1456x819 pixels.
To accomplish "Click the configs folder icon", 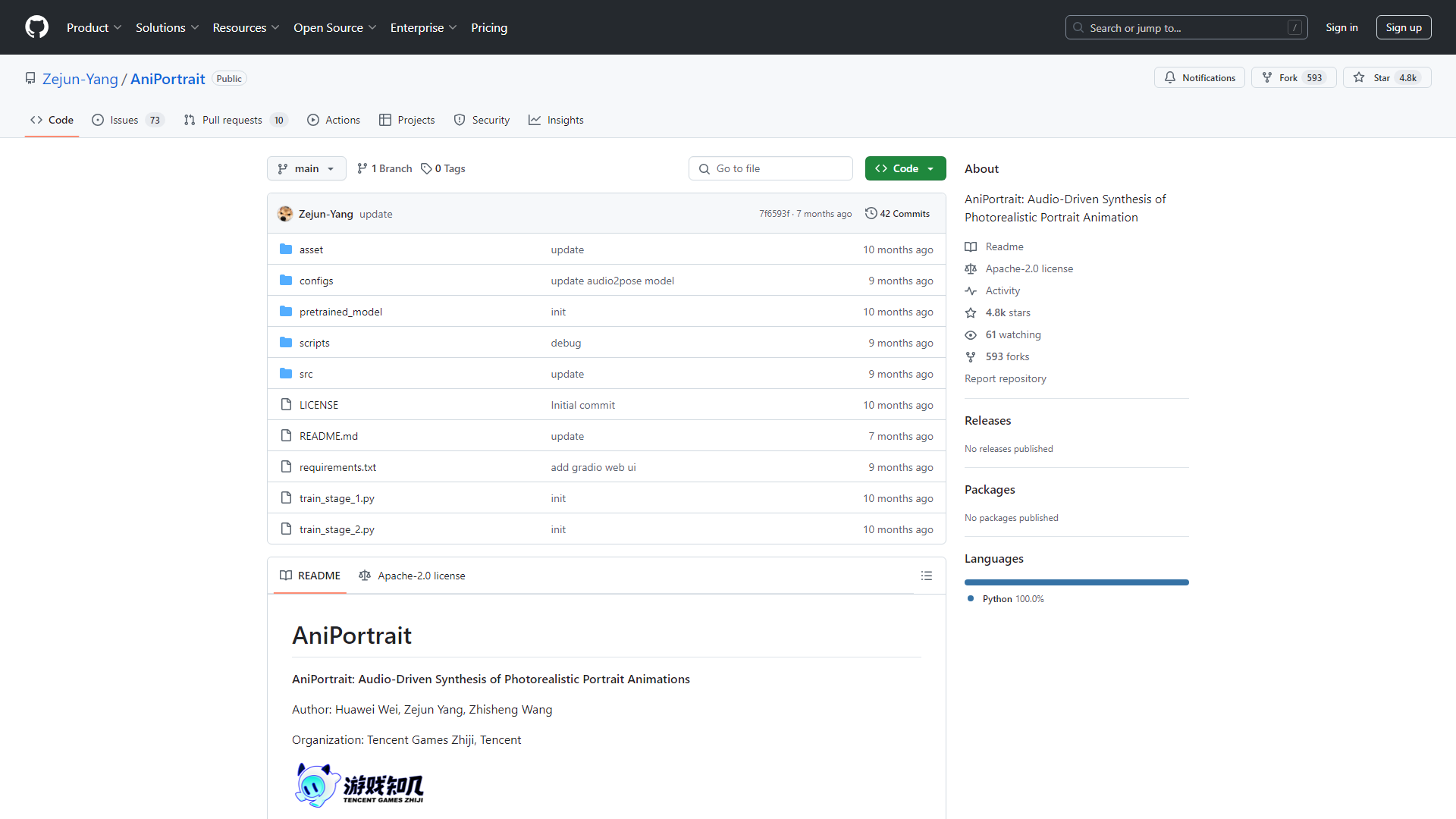I will click(x=286, y=281).
